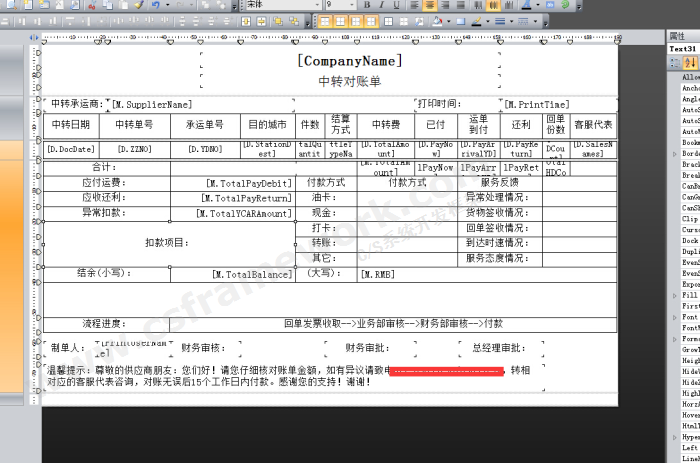Apply justify alignment from the toolbar
This screenshot has width=700, height=463.
[x=462, y=5]
